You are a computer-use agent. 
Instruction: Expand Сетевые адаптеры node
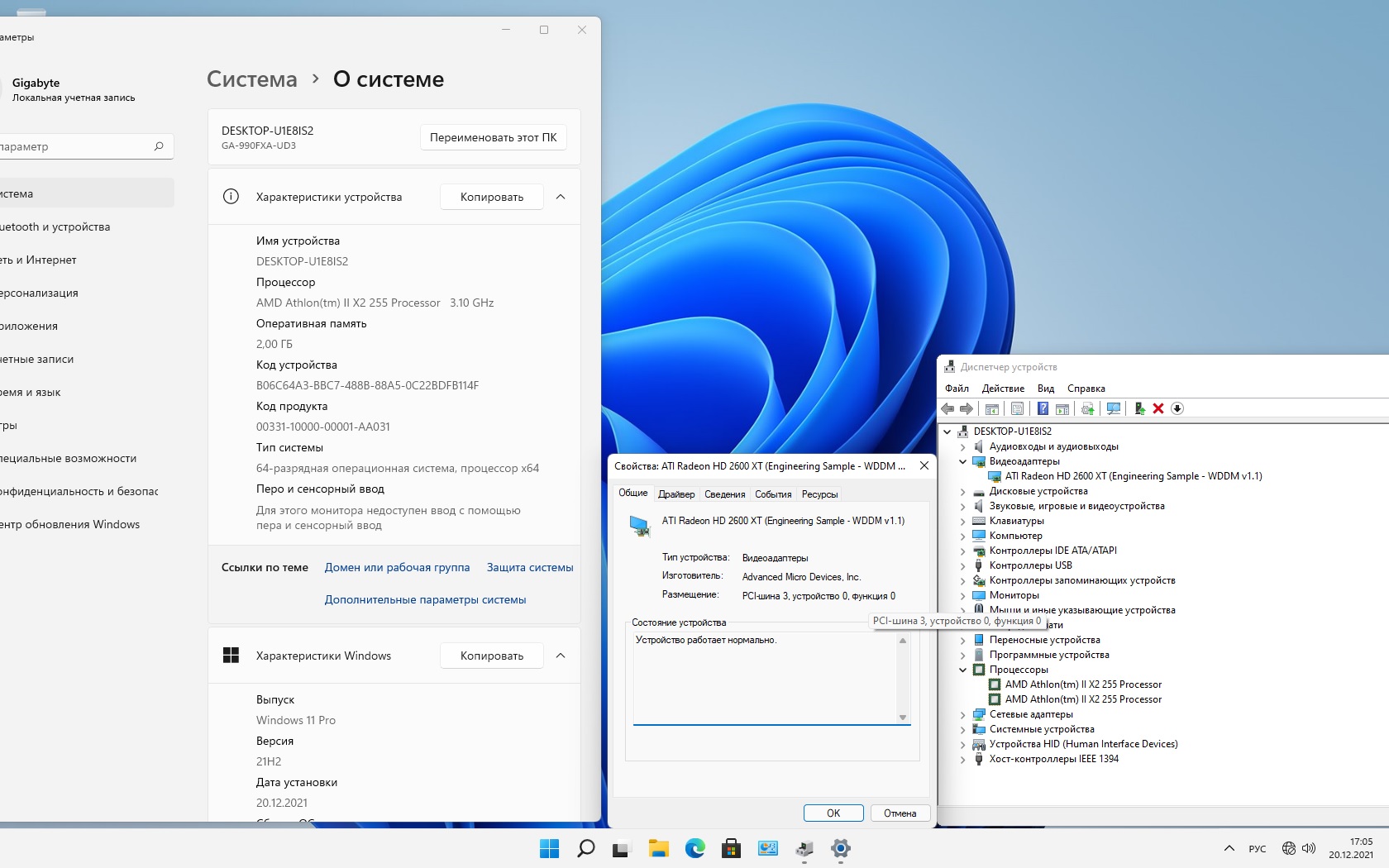[963, 714]
